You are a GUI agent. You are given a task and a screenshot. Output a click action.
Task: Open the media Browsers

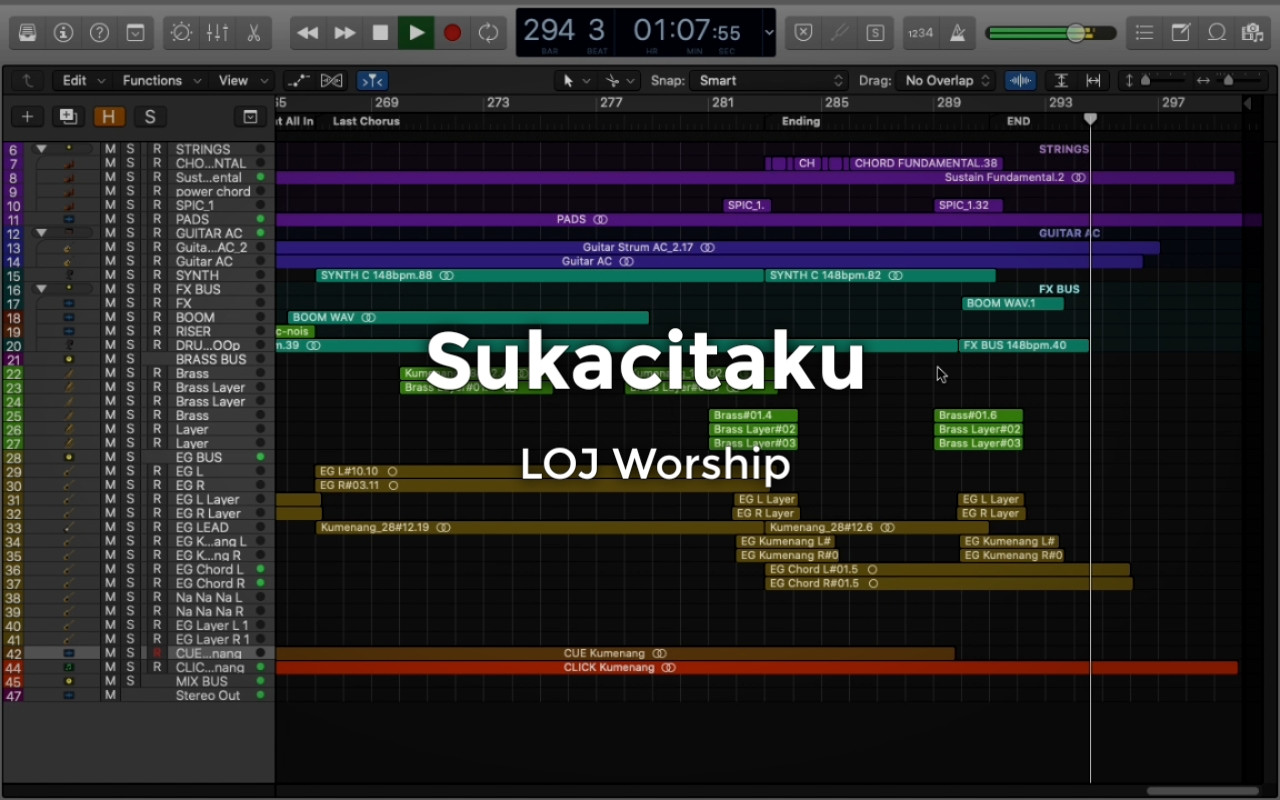(1253, 32)
